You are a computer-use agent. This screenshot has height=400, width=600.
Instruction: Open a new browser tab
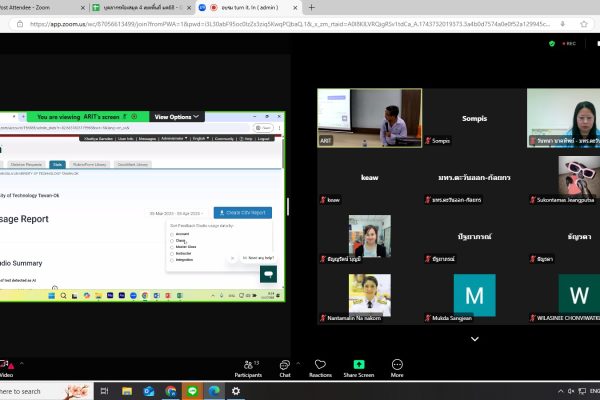point(311,7)
